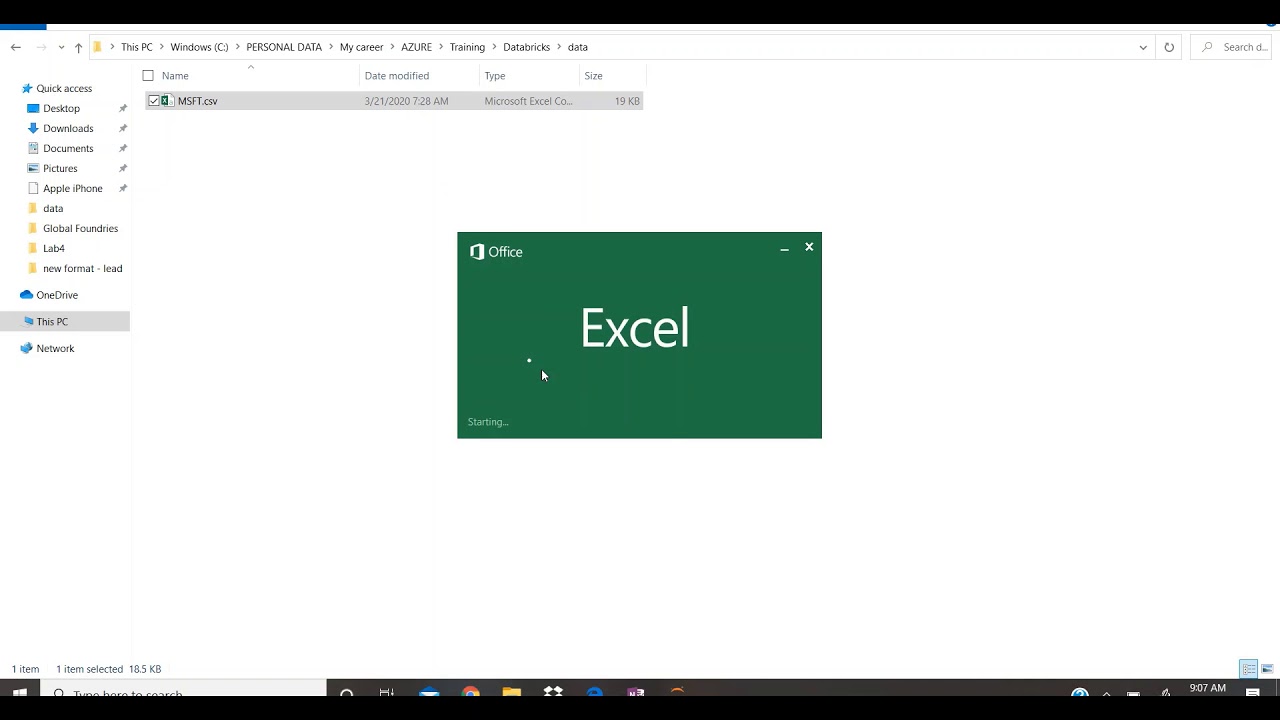This screenshot has height=720, width=1280.
Task: Open the Lab4 folder in sidebar
Action: click(54, 248)
